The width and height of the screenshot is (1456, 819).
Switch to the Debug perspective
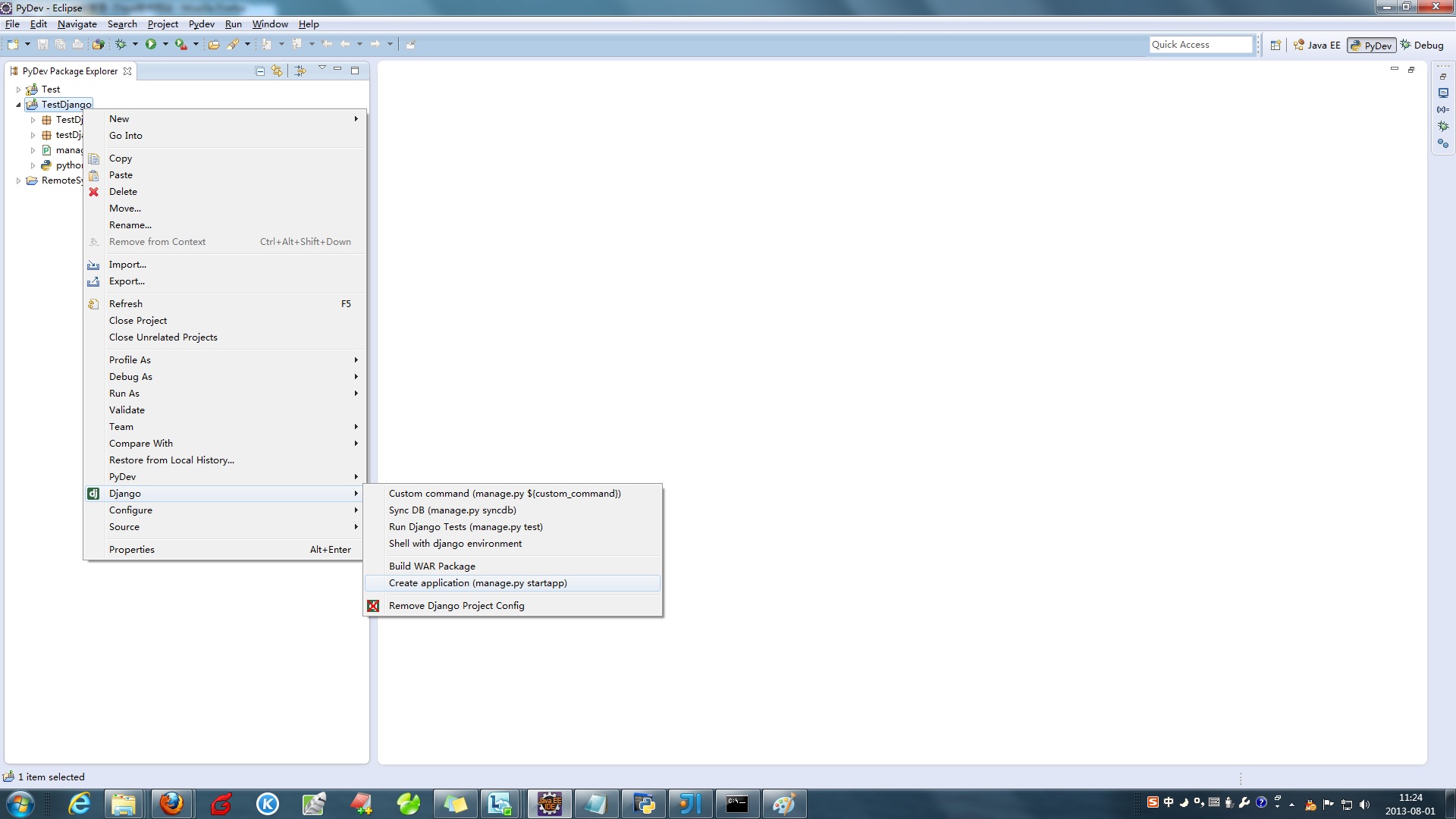click(x=1422, y=45)
